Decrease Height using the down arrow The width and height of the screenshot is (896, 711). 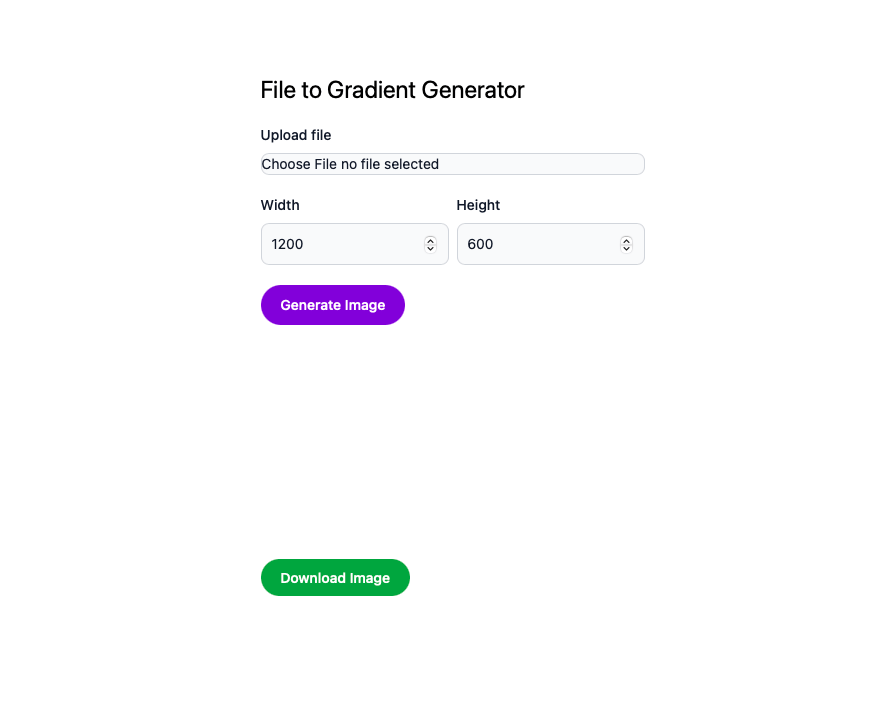[x=626, y=248]
